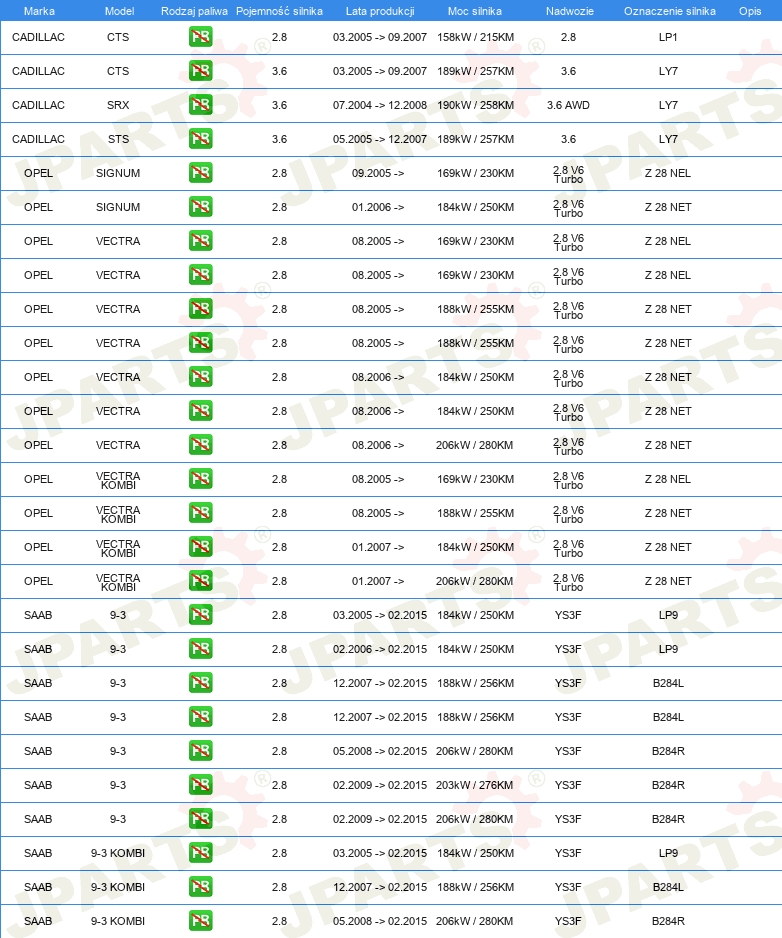Click power value 158kW / 215KM
This screenshot has width=782, height=938.
tap(475, 37)
